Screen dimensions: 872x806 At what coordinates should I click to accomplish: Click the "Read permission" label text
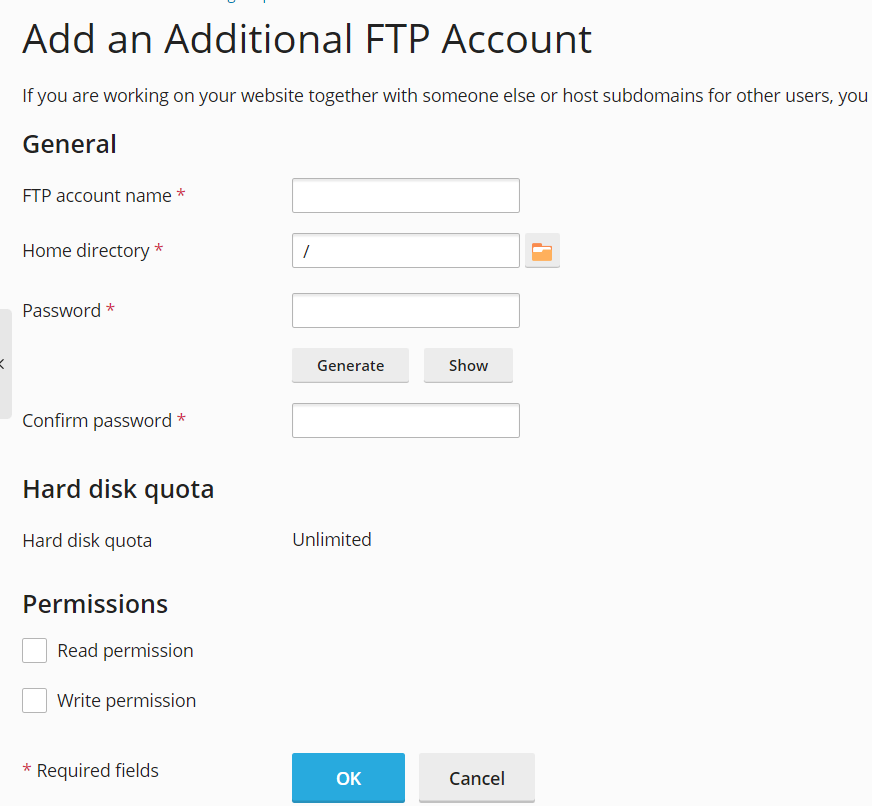(x=125, y=651)
